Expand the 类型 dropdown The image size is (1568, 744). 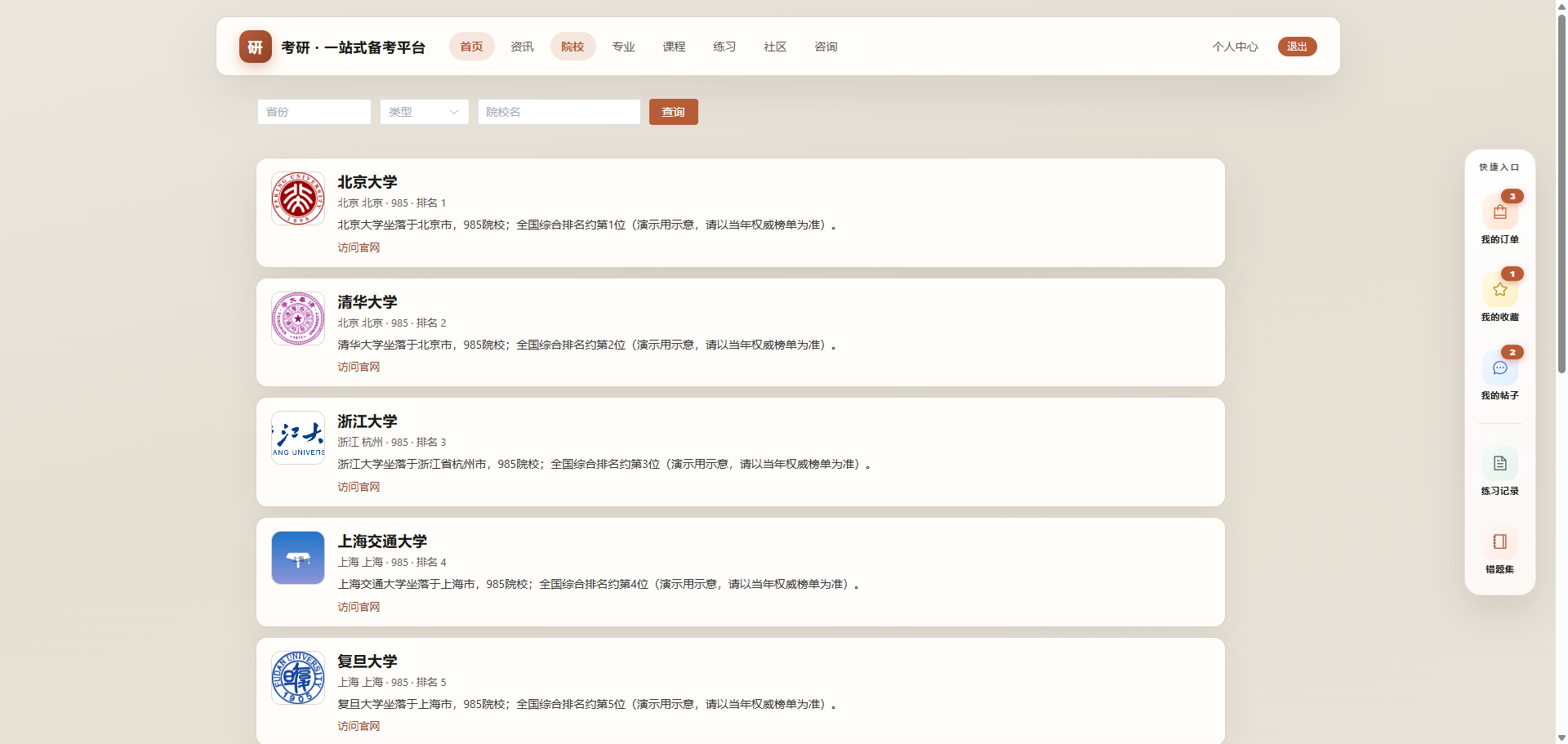point(425,112)
